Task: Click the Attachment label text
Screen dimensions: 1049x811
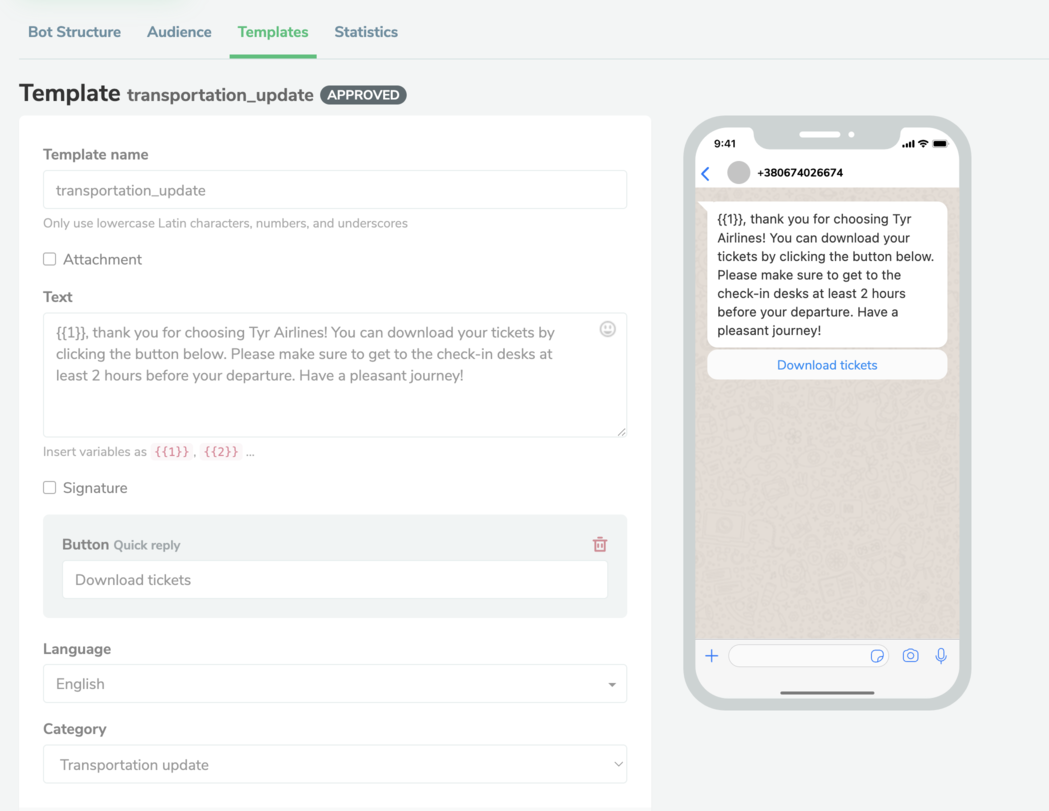Action: [102, 260]
